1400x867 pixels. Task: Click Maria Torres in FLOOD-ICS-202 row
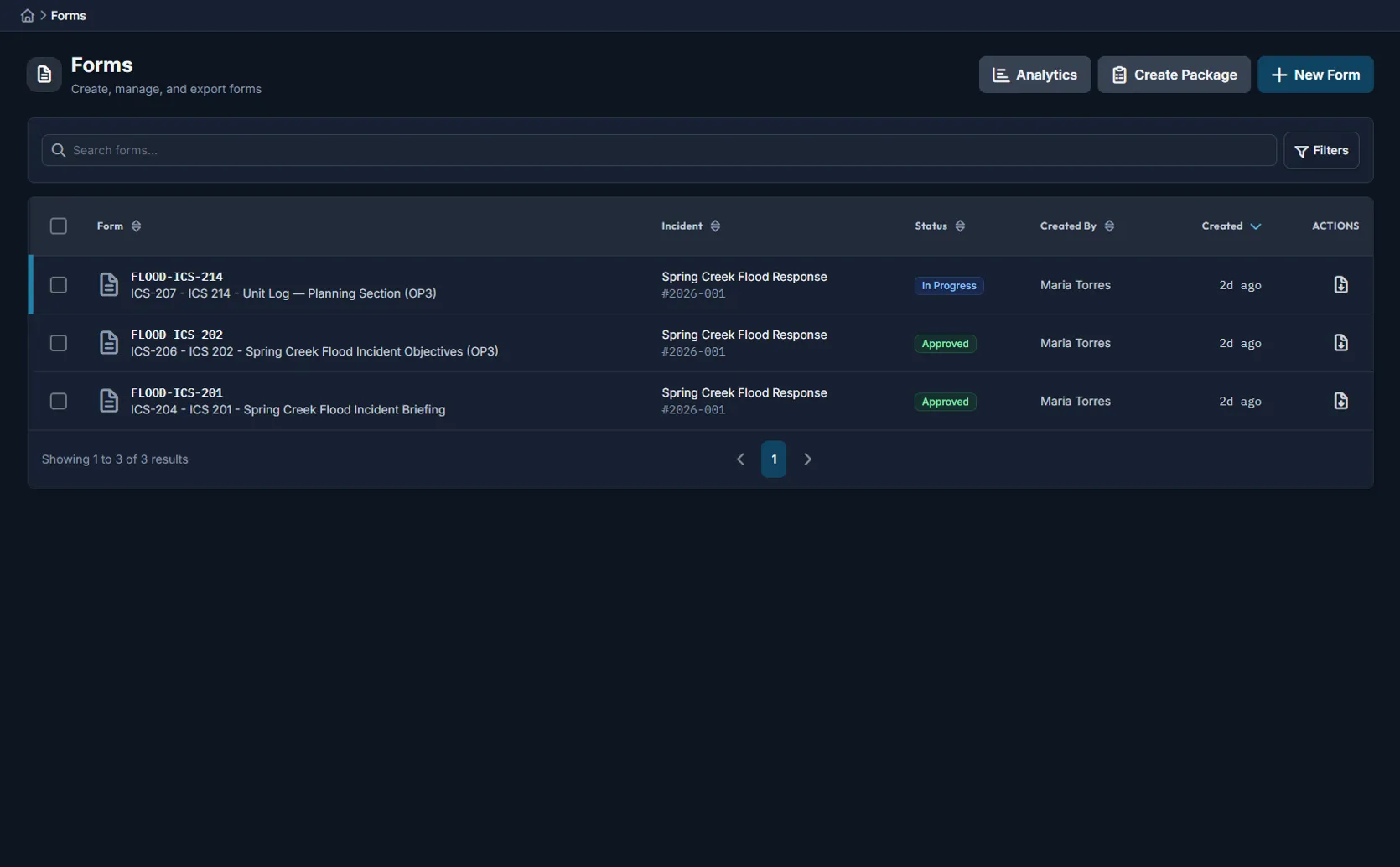coord(1076,343)
